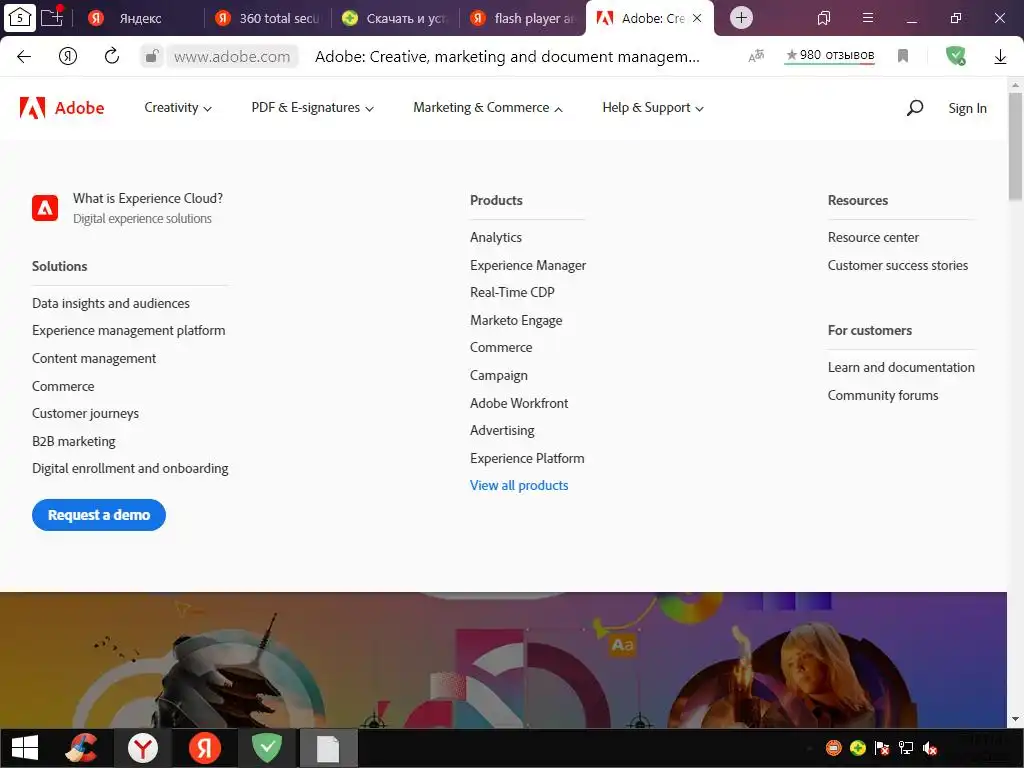The width and height of the screenshot is (1024, 768).
Task: Open Experience management platform link
Action: [x=129, y=330]
